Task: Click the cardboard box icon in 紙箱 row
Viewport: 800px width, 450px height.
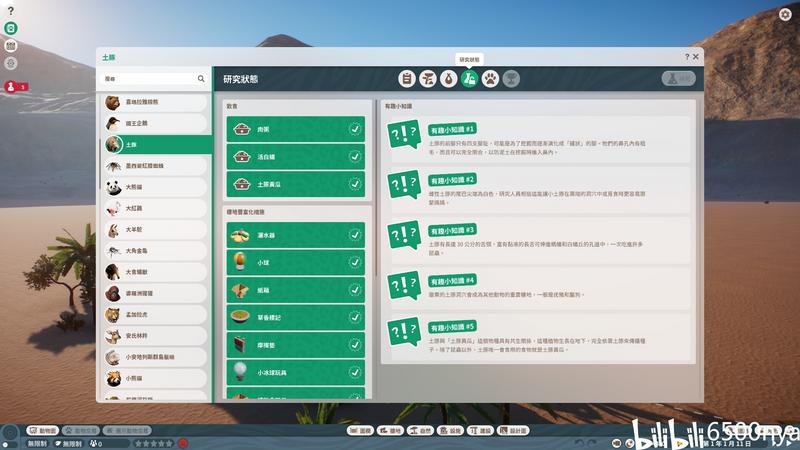Action: click(x=240, y=290)
